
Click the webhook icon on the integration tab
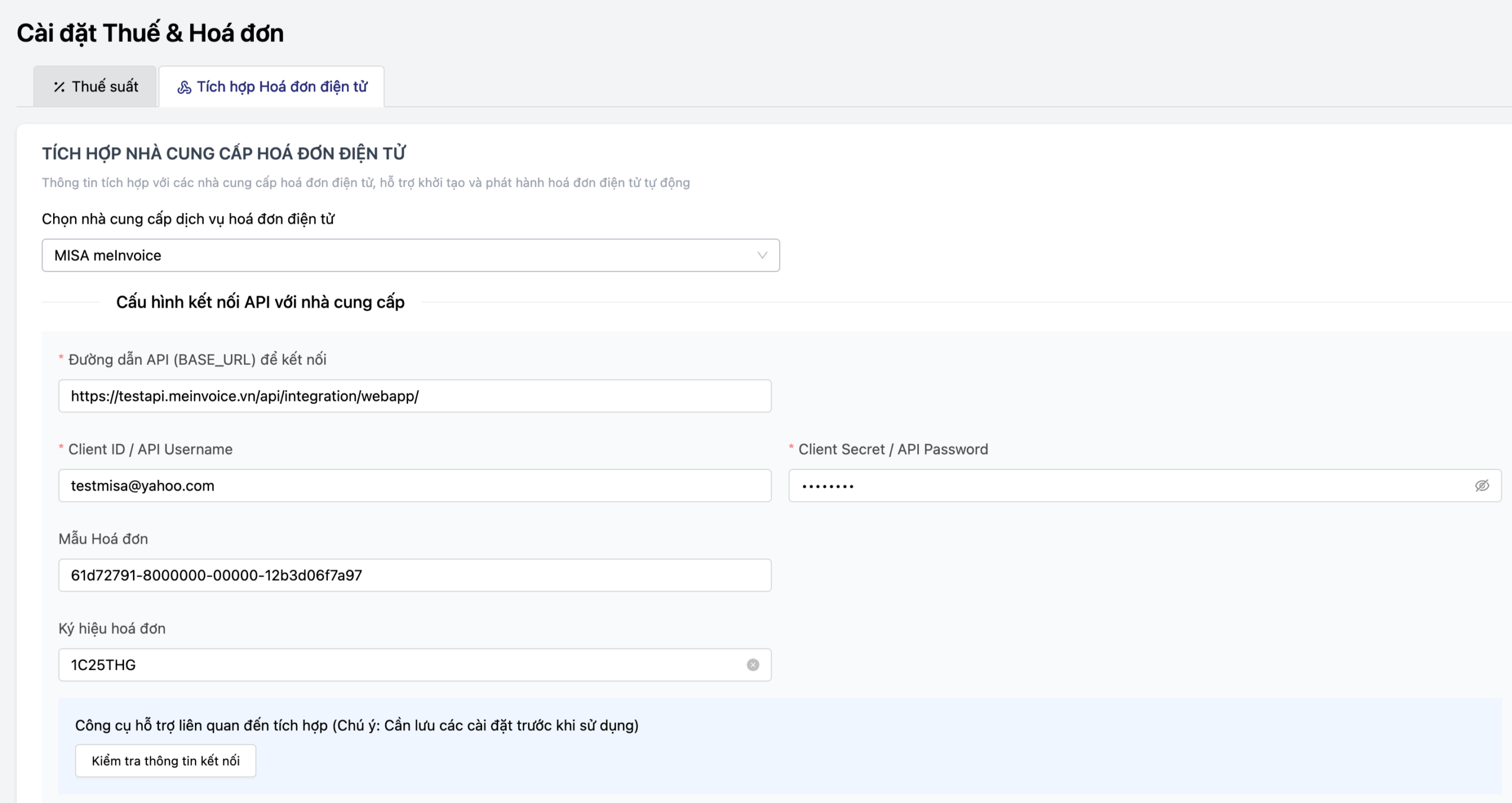pos(184,87)
